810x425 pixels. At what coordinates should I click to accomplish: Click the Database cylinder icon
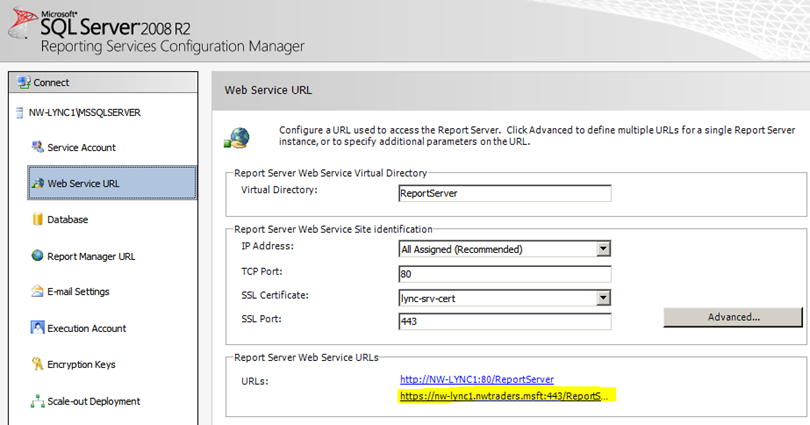click(x=37, y=219)
